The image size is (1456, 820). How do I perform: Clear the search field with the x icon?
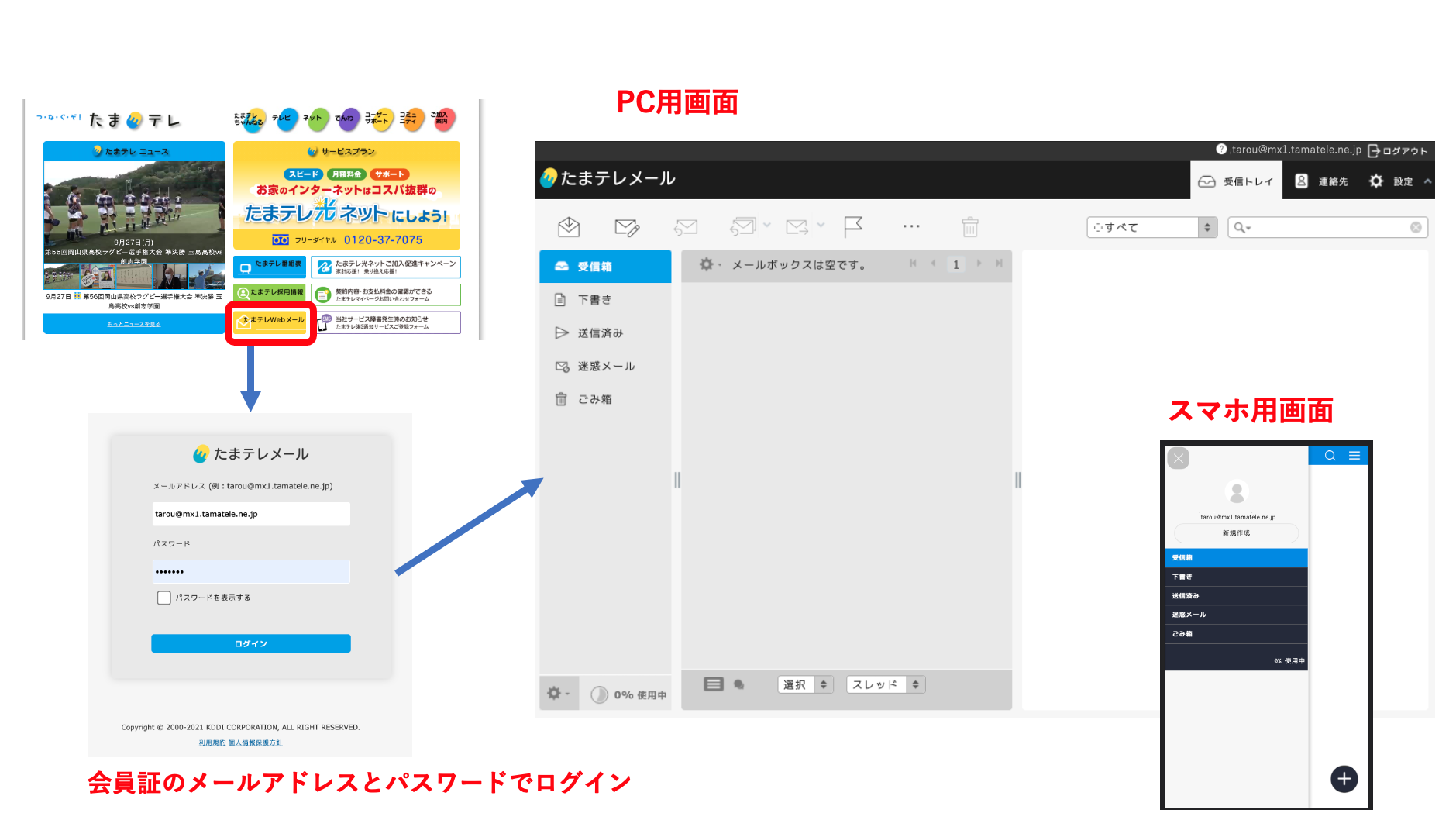click(1416, 227)
